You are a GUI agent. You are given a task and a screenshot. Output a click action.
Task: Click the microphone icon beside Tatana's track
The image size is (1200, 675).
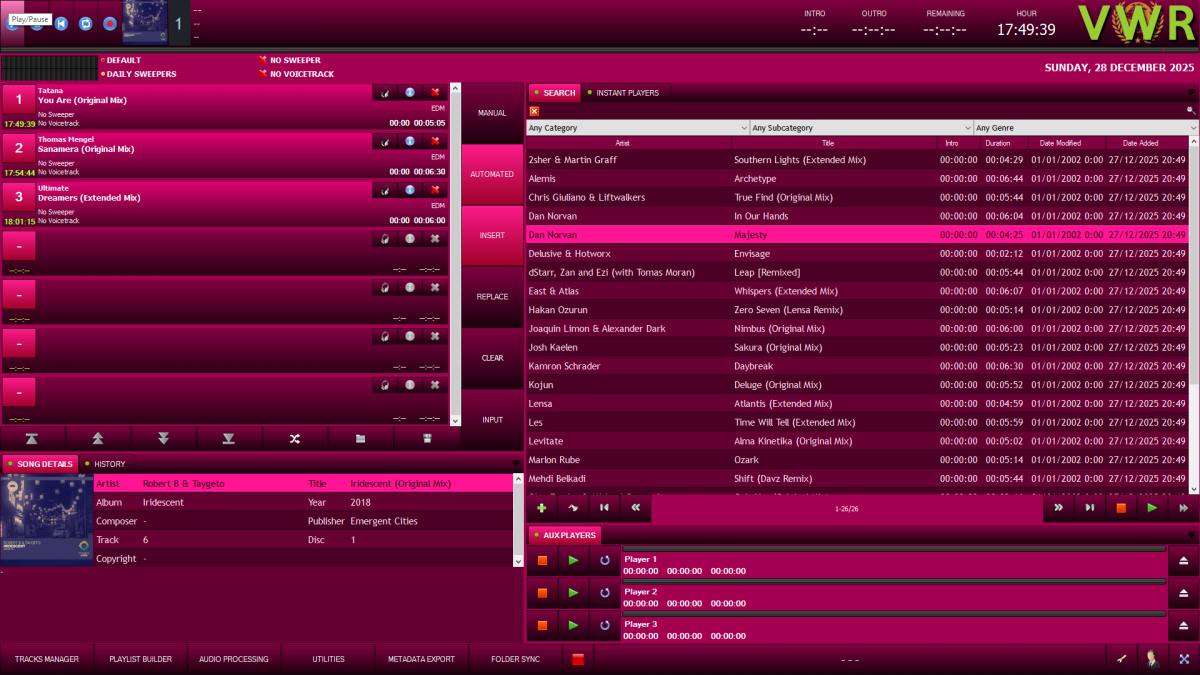tap(385, 92)
